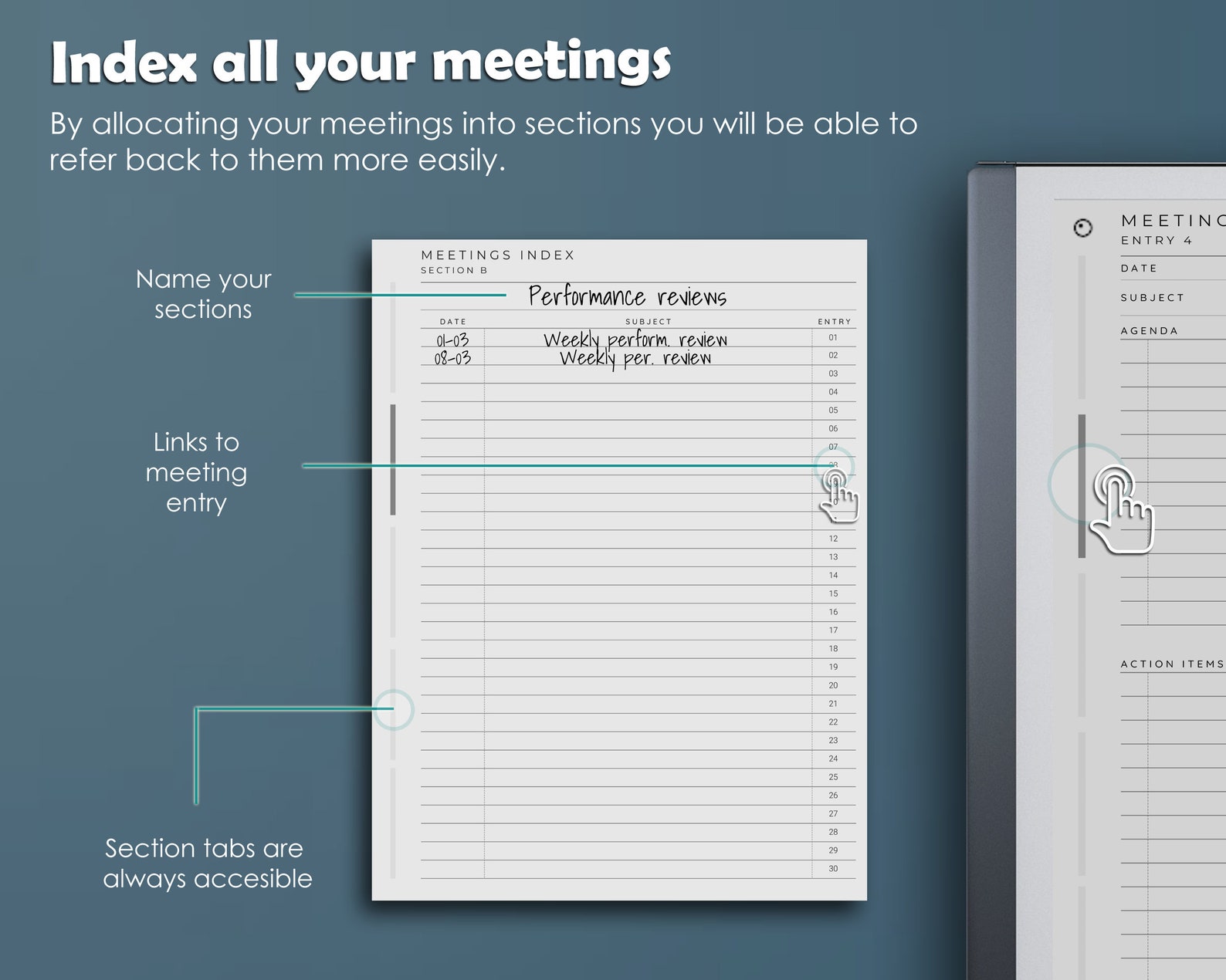Image resolution: width=1226 pixels, height=980 pixels.
Task: Click the 'MEETINGS INDEX' page title
Action: (x=498, y=255)
